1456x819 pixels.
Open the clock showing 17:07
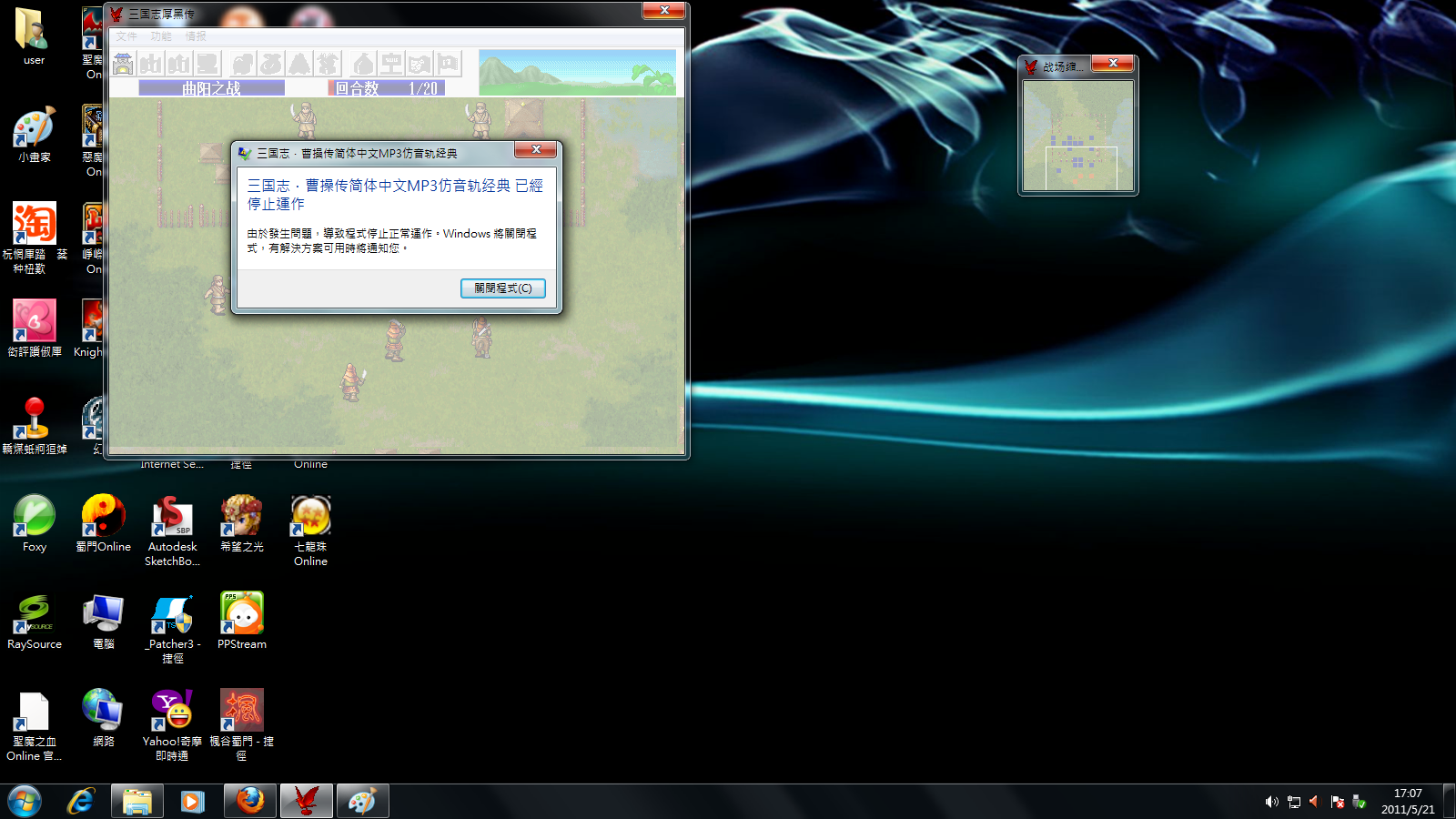tap(1407, 802)
